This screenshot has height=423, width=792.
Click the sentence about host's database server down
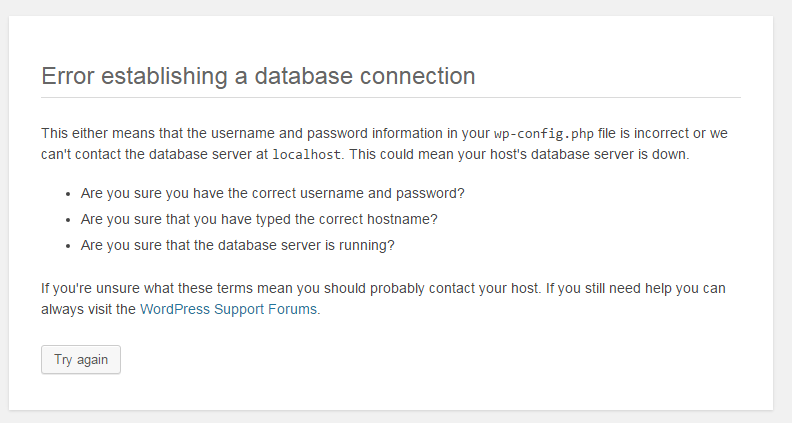(x=519, y=154)
